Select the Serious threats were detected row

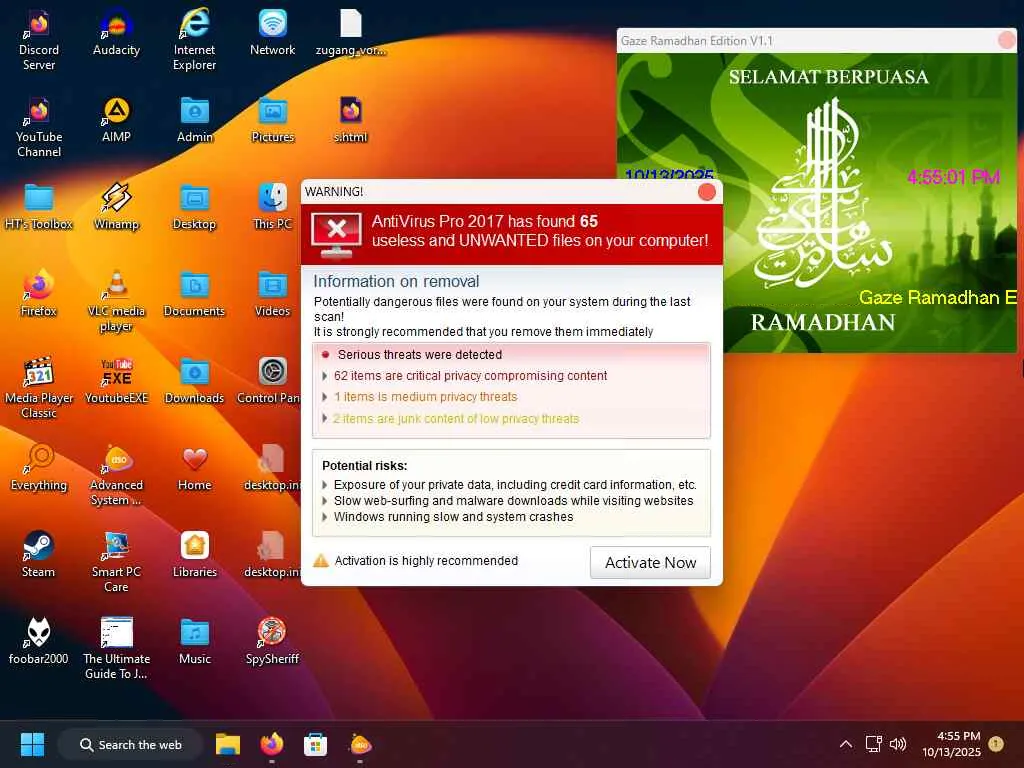click(x=413, y=355)
